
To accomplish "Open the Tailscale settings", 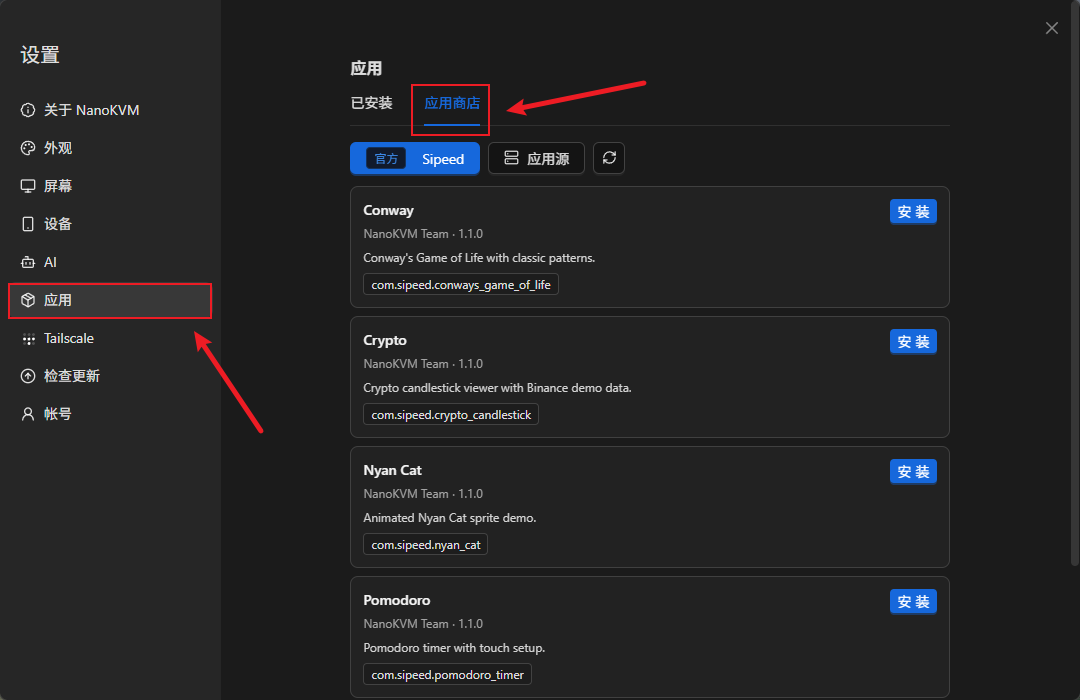I will coord(110,338).
